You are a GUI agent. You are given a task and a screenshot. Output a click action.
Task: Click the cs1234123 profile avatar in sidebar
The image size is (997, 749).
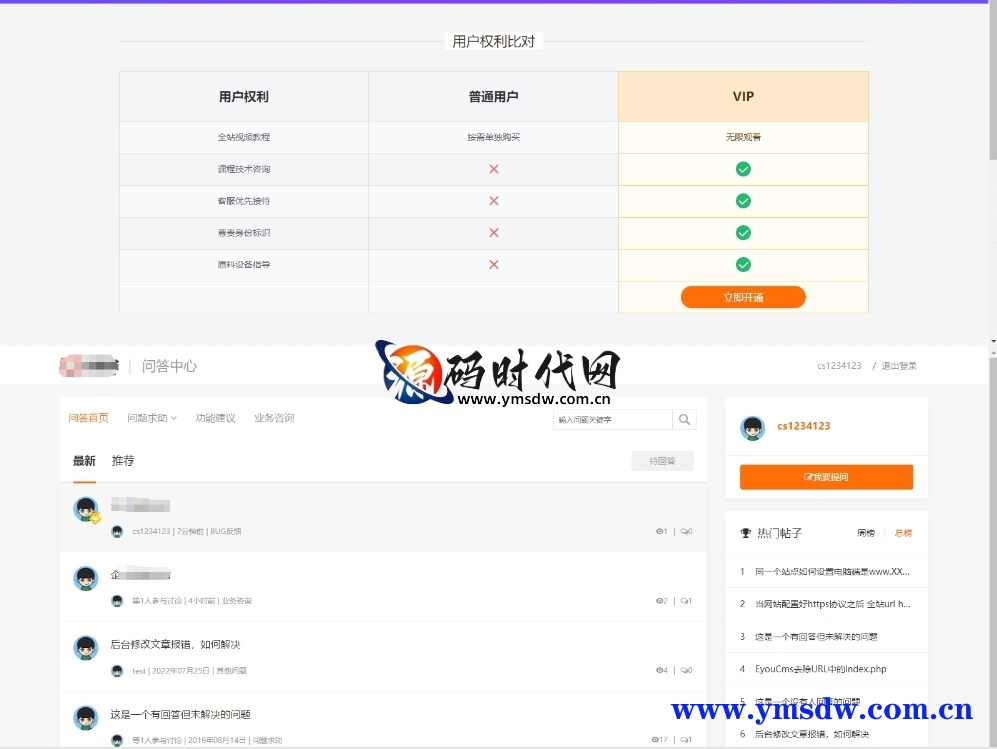point(752,428)
